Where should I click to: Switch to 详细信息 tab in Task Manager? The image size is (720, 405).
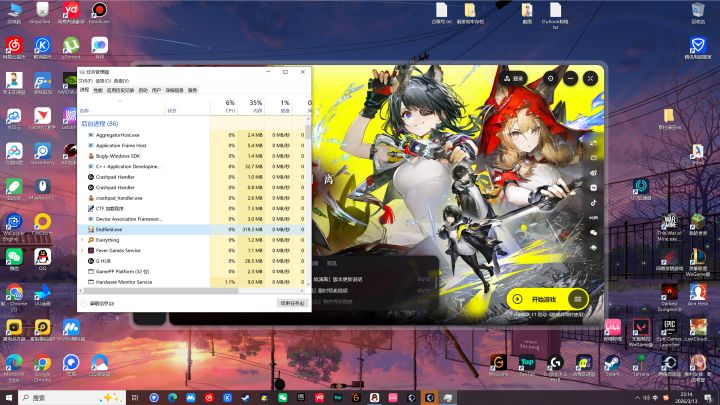174,90
